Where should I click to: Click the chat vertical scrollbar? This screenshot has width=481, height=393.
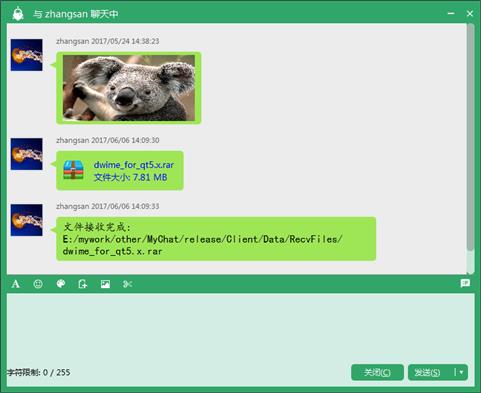tap(470, 137)
